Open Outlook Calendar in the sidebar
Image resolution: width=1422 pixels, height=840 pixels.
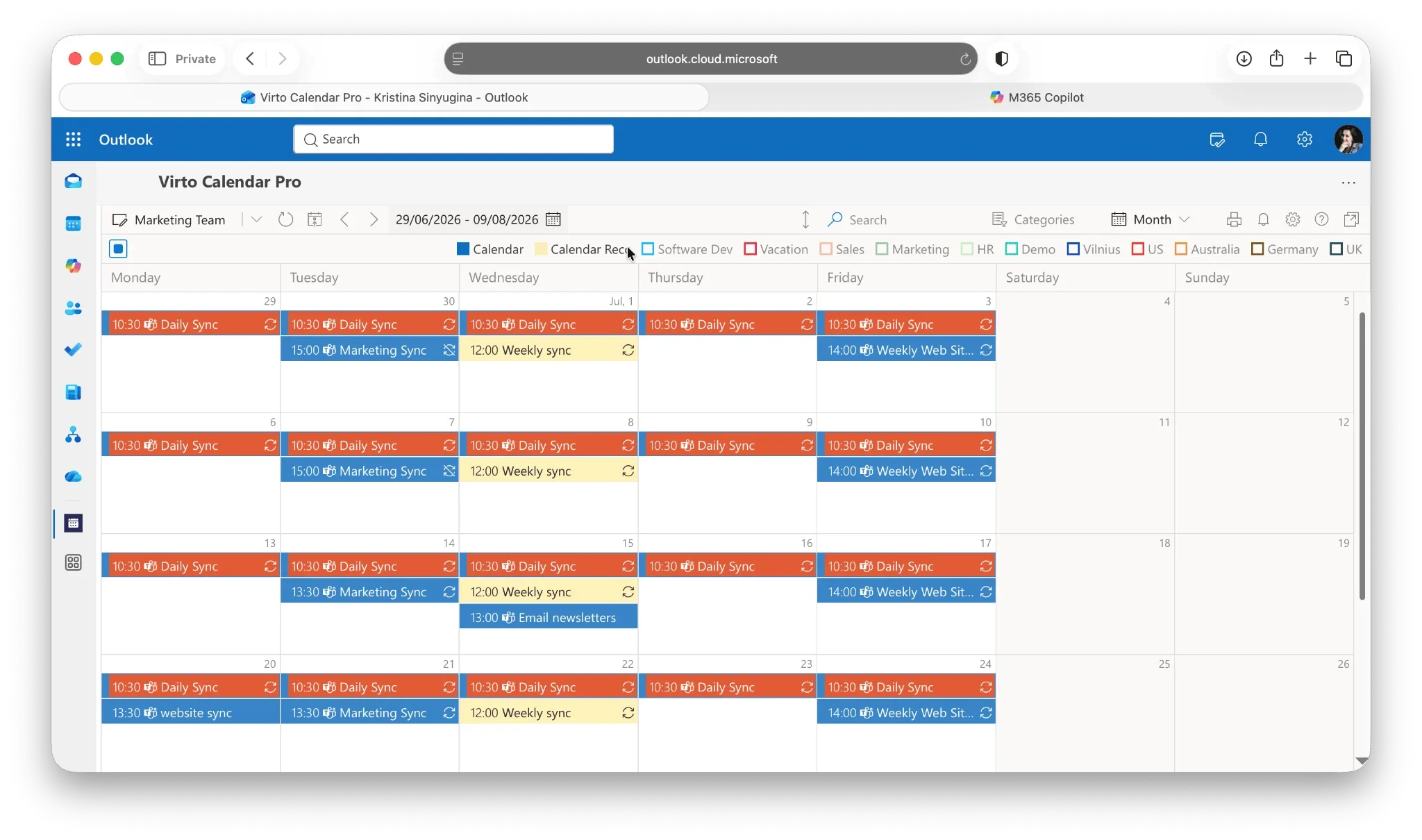click(73, 224)
